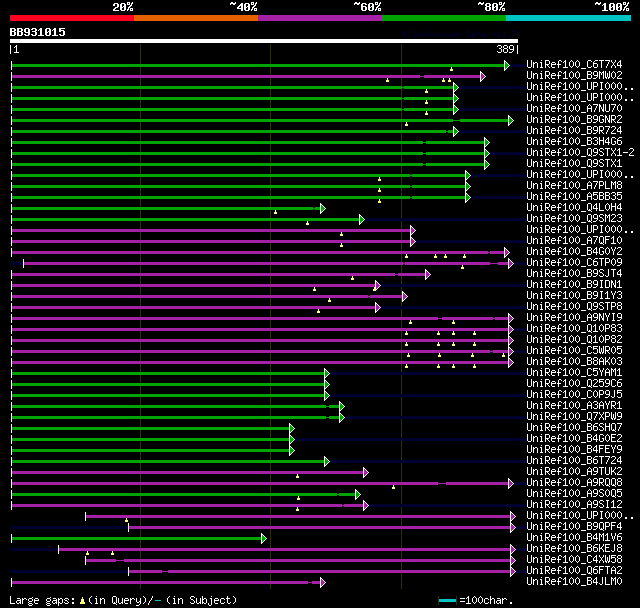
Task: Click the purple ~60% identity legend segment
Action: click(320, 18)
